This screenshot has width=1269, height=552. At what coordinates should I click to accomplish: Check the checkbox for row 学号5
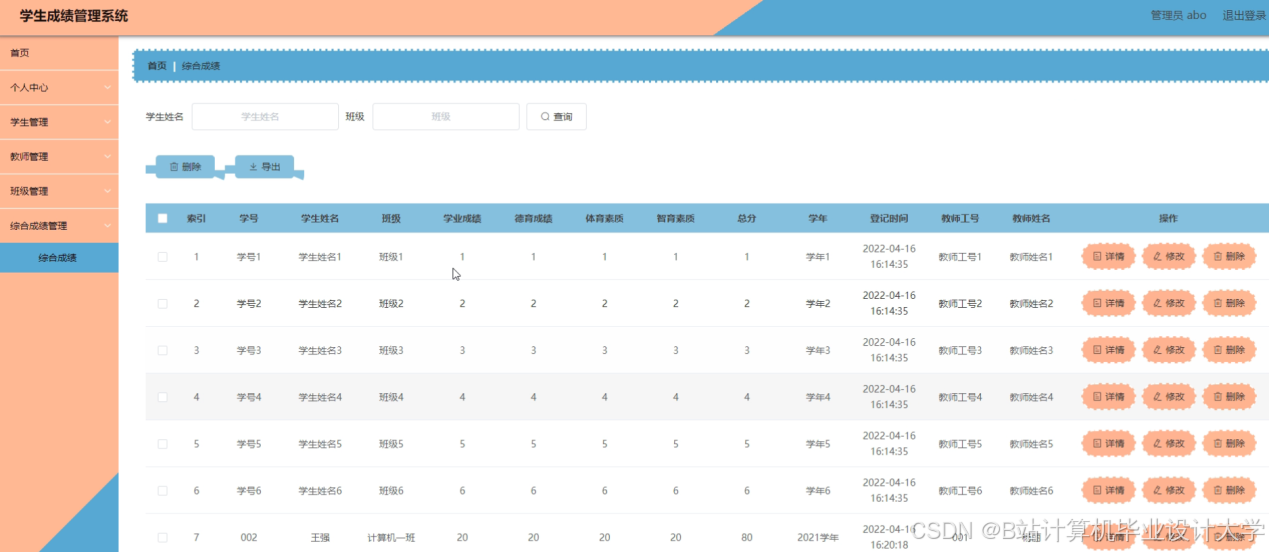pos(162,444)
